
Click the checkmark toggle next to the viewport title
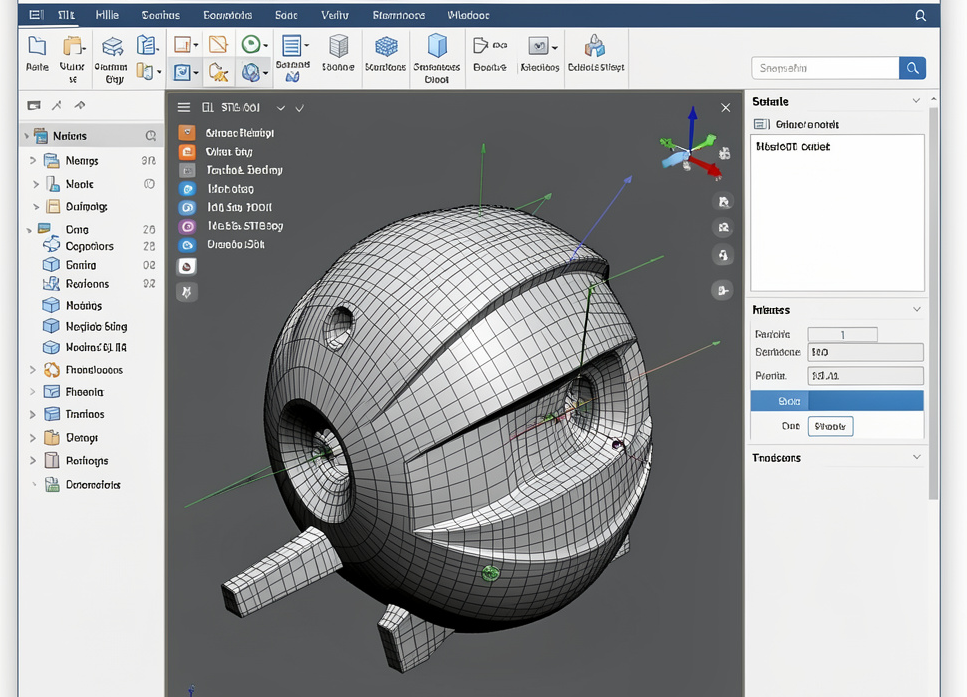tap(298, 107)
